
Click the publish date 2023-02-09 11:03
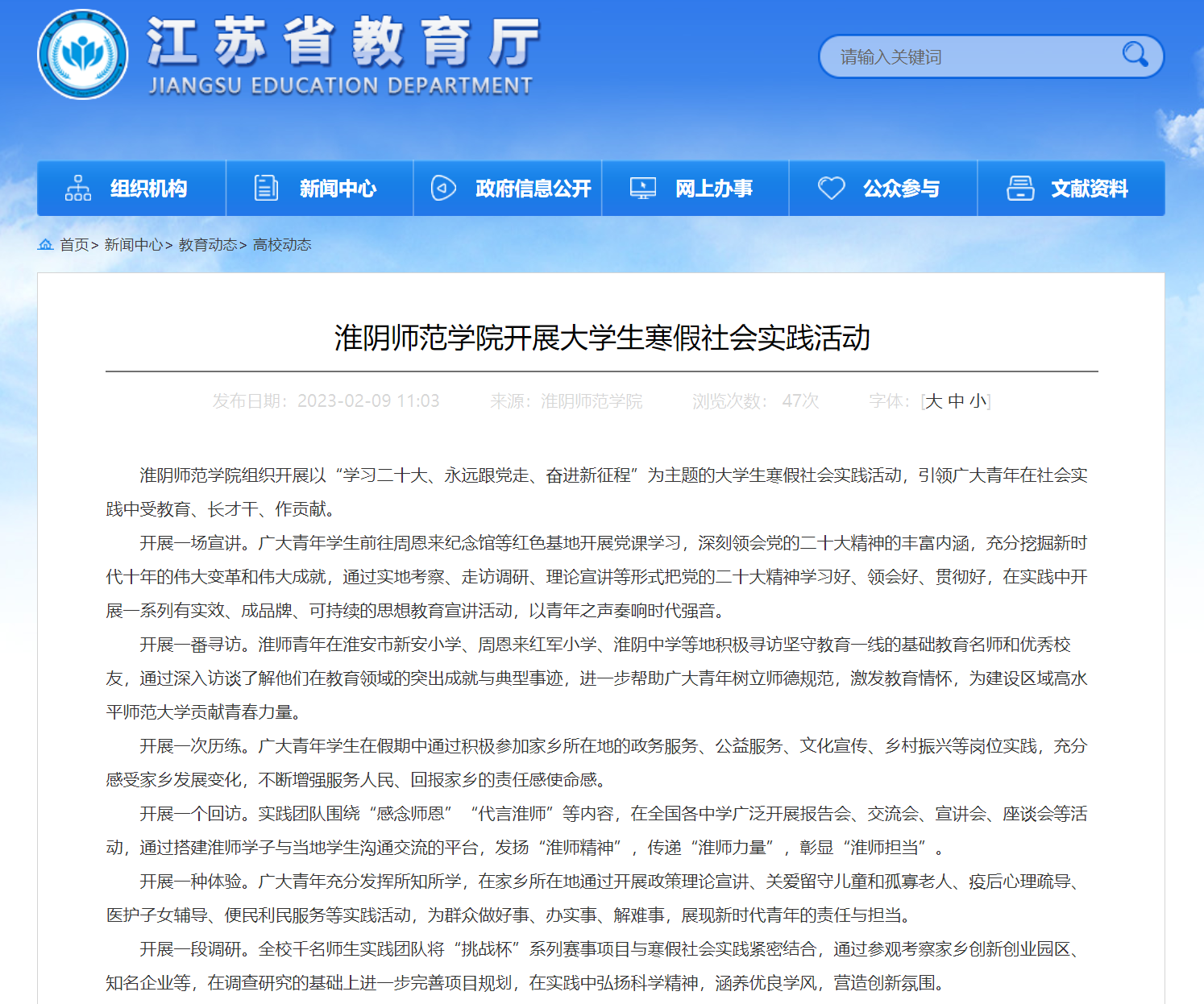tap(368, 401)
